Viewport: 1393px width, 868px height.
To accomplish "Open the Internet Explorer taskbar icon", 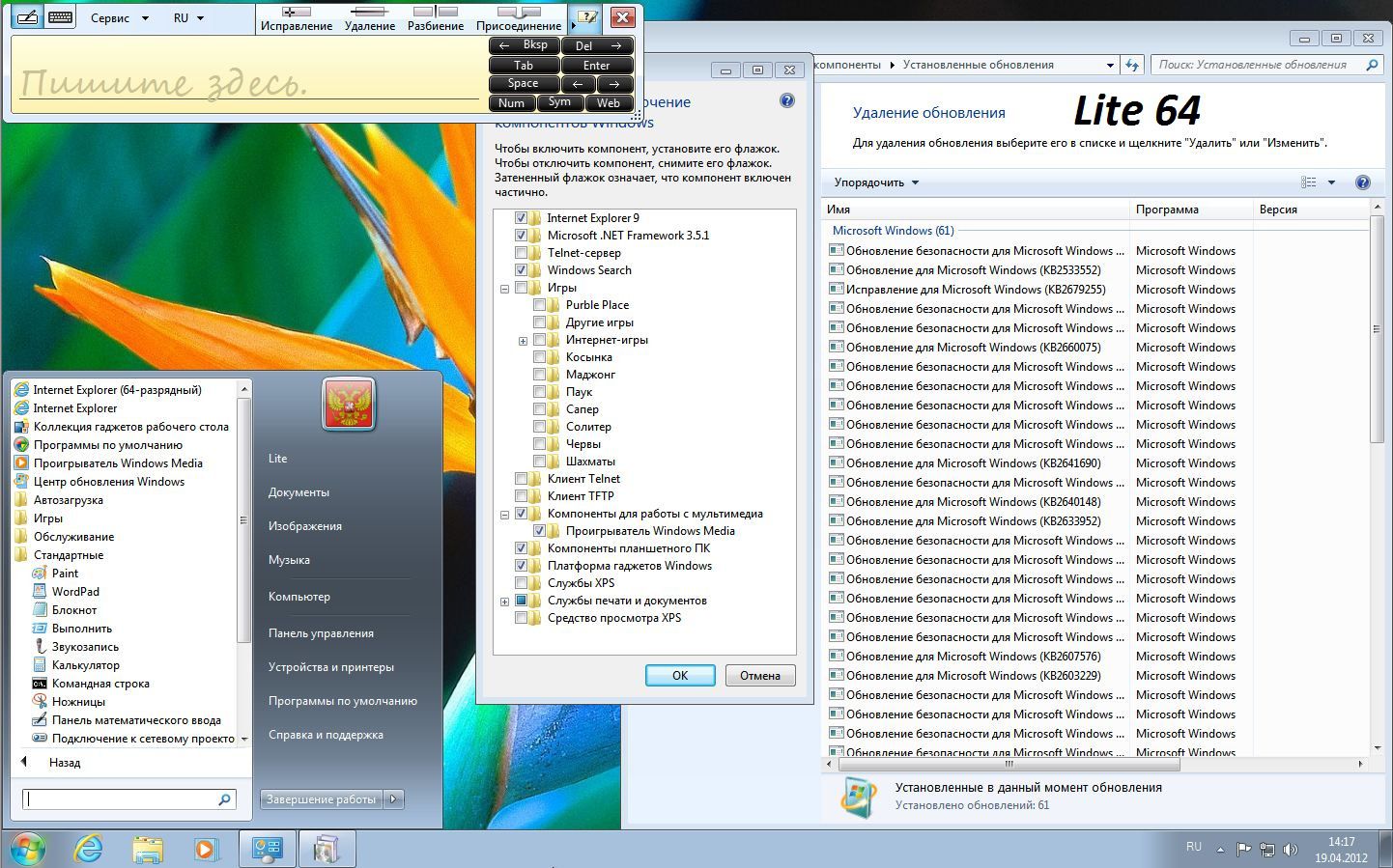I will pyautogui.click(x=89, y=849).
